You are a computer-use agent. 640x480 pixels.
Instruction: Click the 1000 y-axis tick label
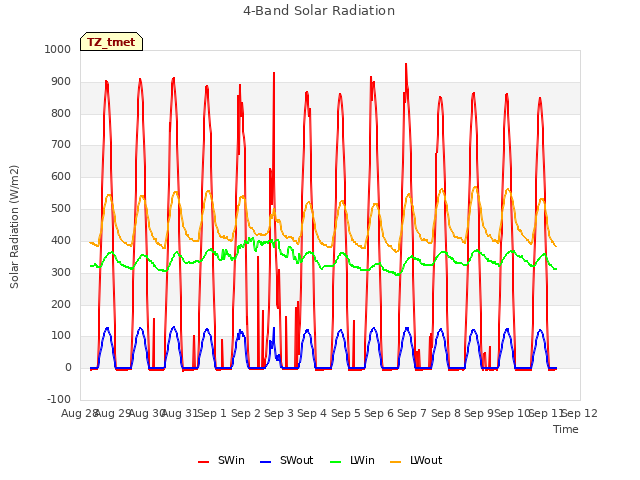tap(58, 49)
